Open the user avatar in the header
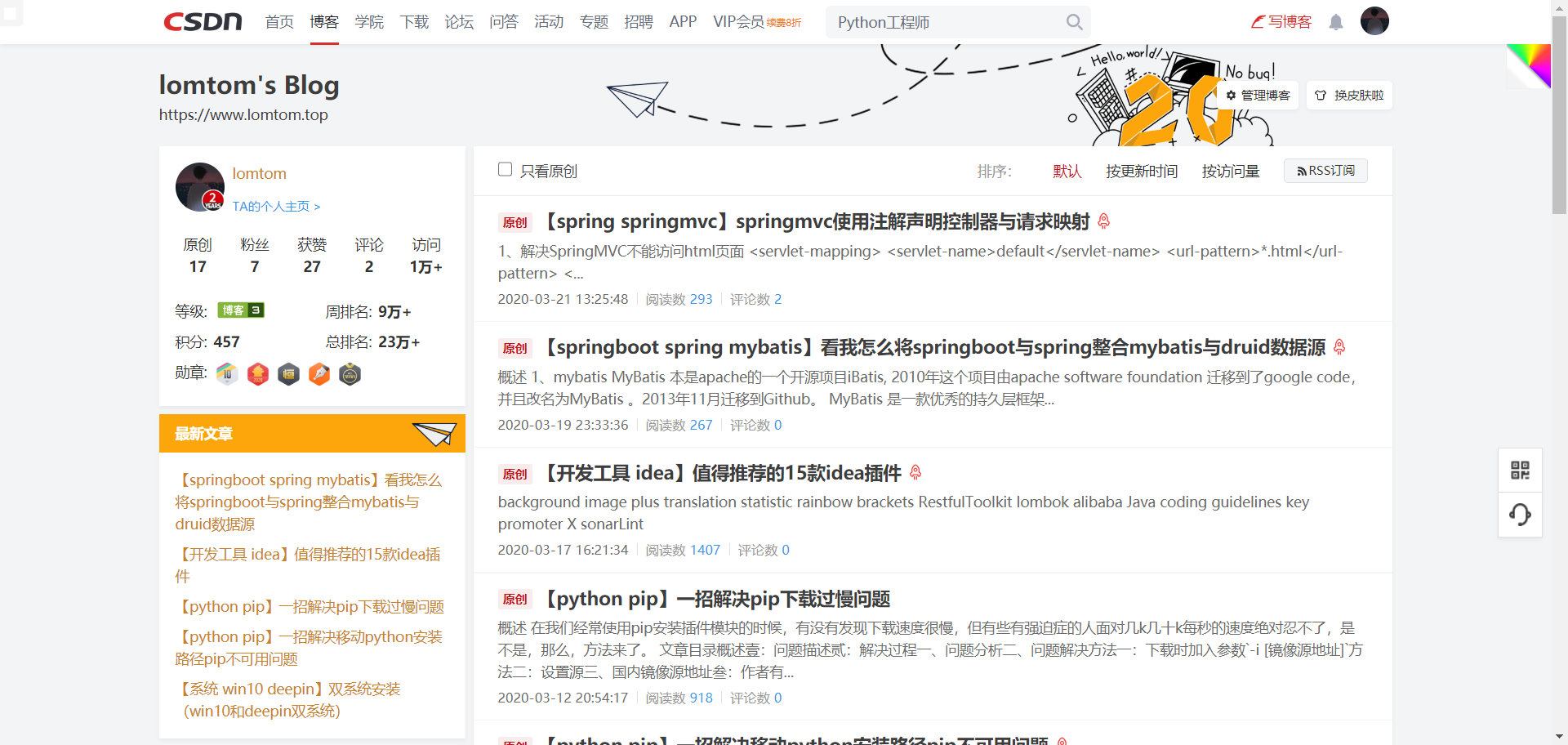Viewport: 1568px width, 745px height. (x=1374, y=21)
